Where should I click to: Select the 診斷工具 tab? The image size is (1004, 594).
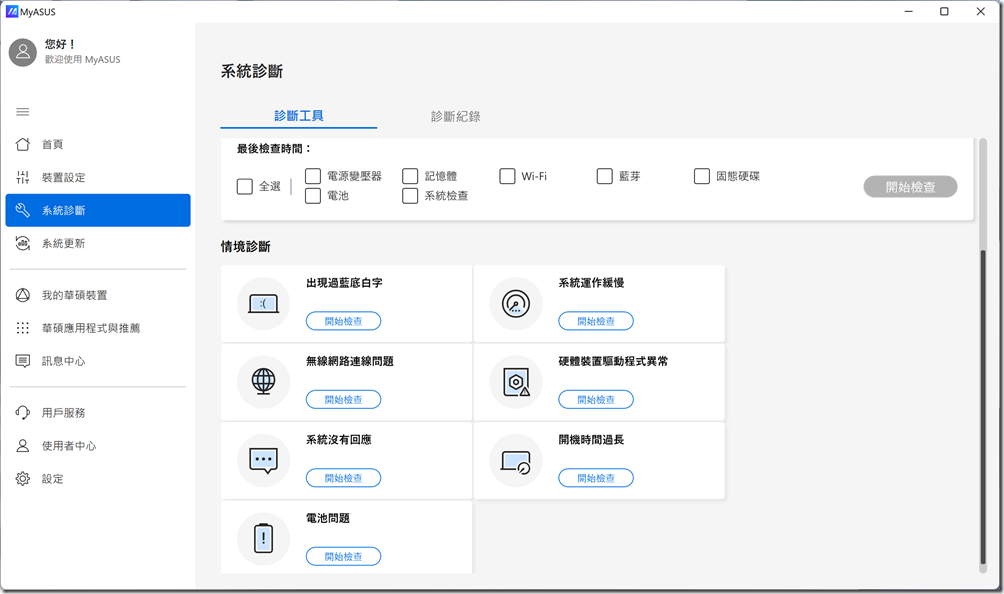pos(299,116)
